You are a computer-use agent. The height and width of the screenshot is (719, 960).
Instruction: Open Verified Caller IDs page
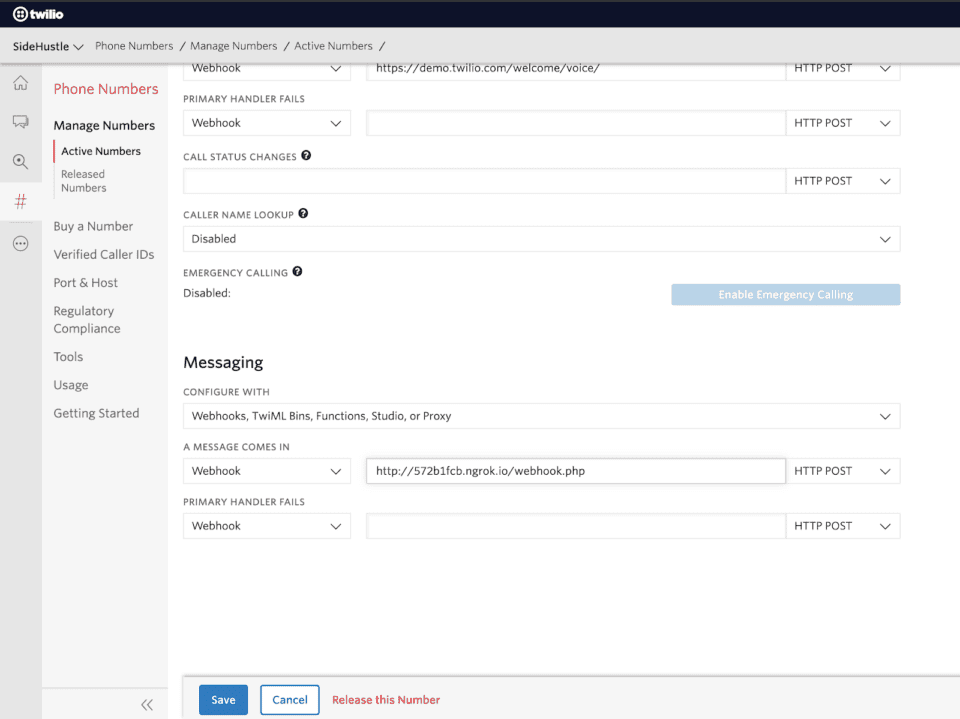pyautogui.click(x=103, y=255)
